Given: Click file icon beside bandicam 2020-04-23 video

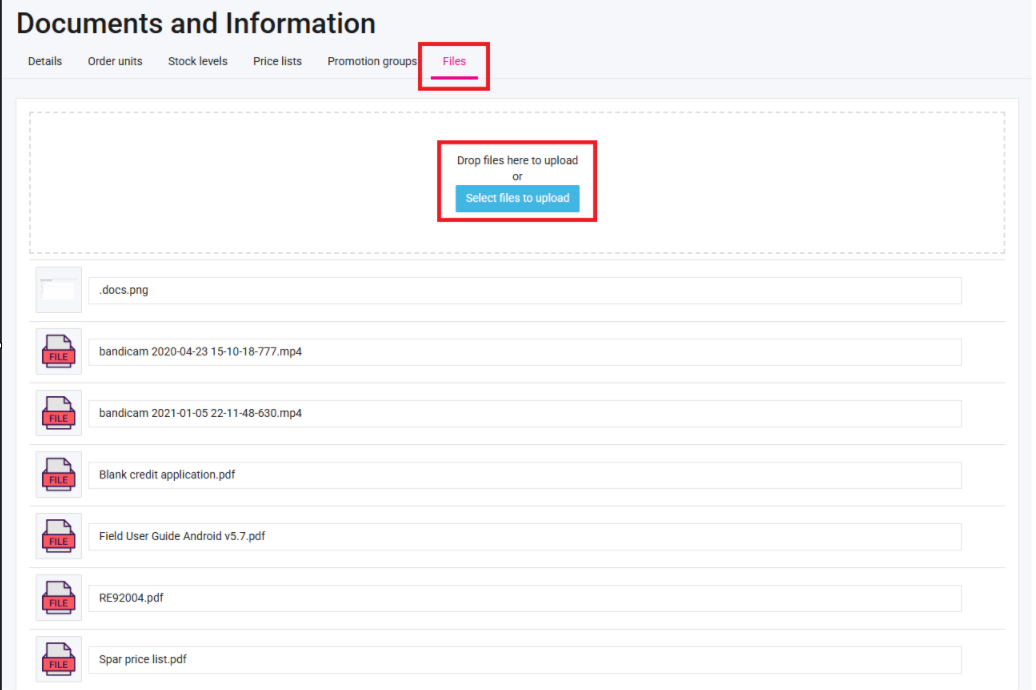Looking at the screenshot, I should coord(58,352).
